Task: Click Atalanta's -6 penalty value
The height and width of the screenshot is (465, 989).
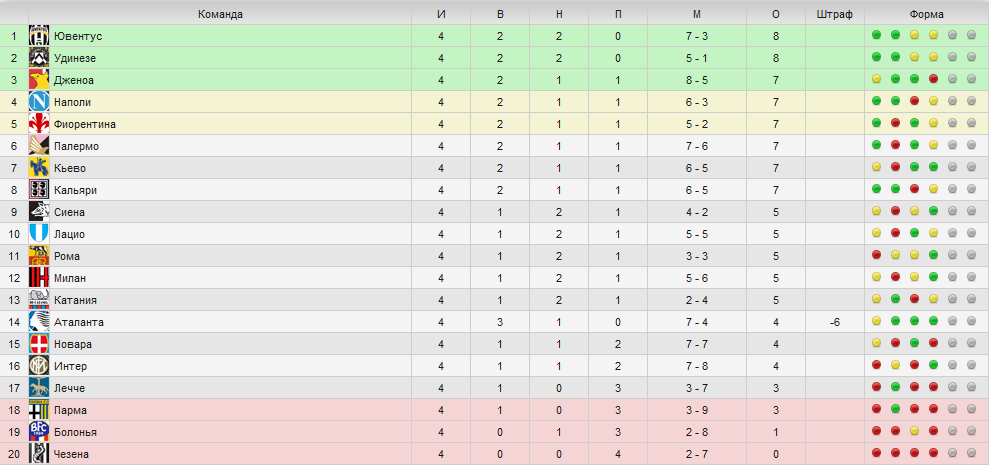Action: click(x=834, y=322)
